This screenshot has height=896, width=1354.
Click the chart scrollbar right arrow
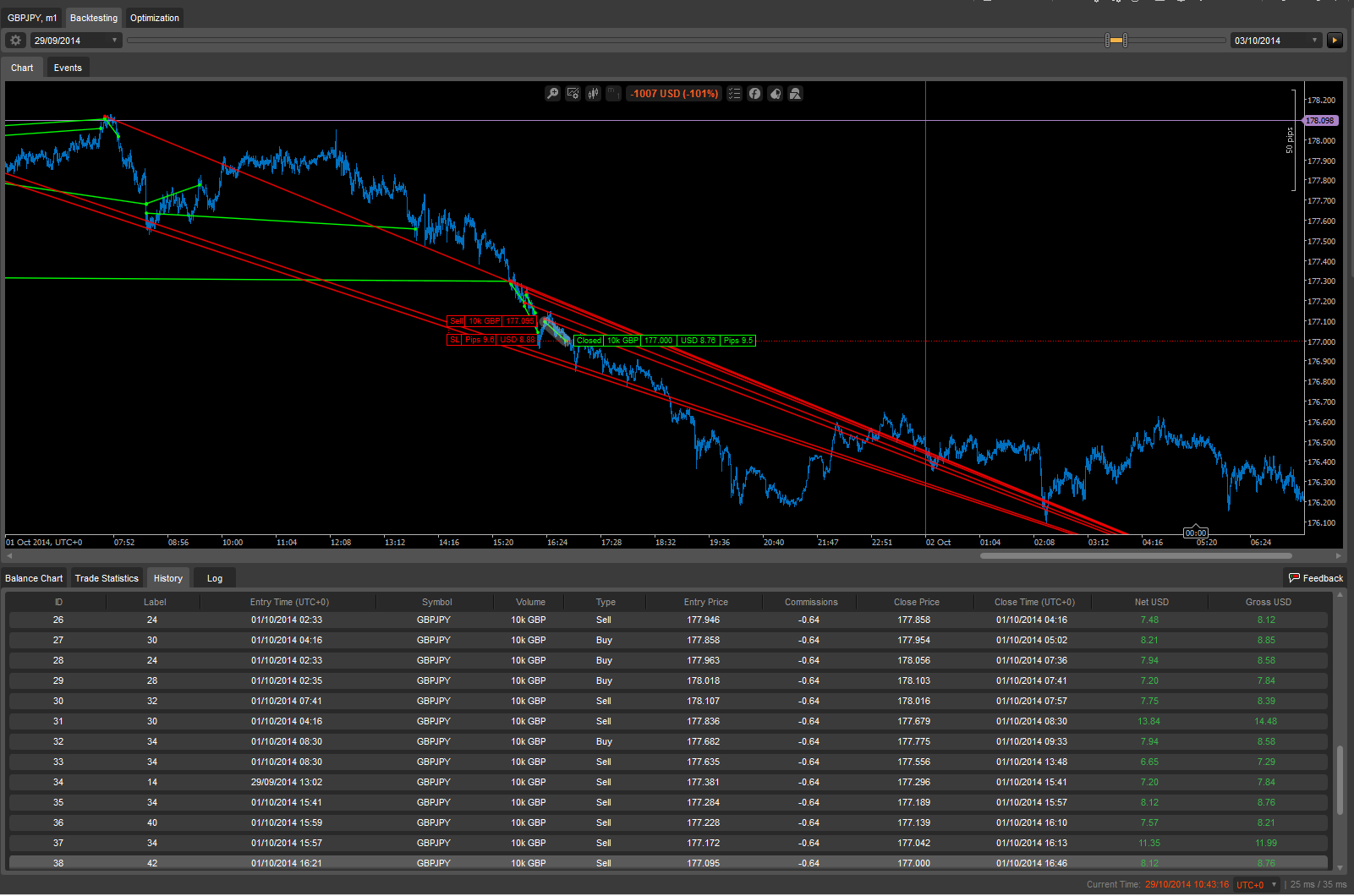pyautogui.click(x=1339, y=555)
